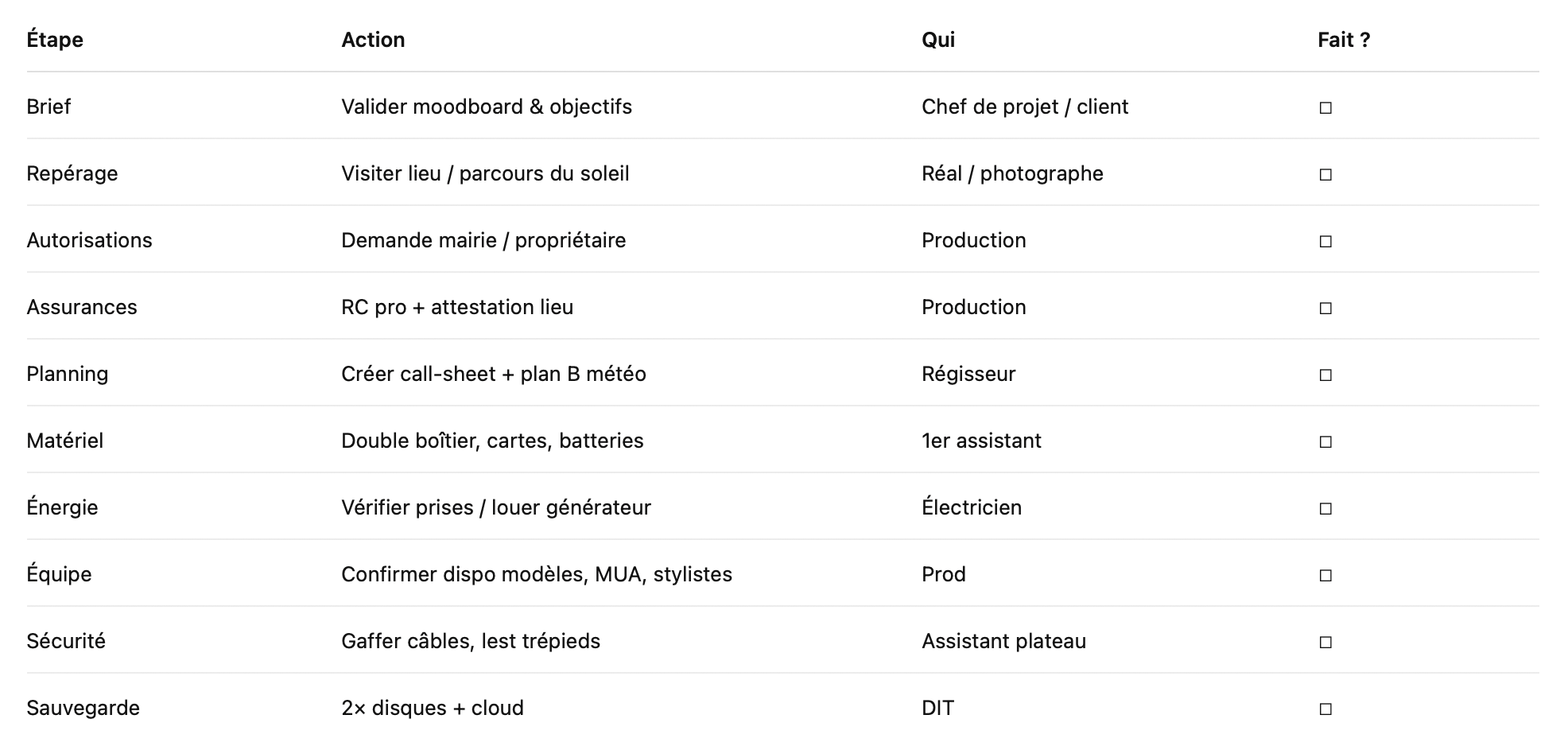Click the 'Régisseur' cell

968,374
